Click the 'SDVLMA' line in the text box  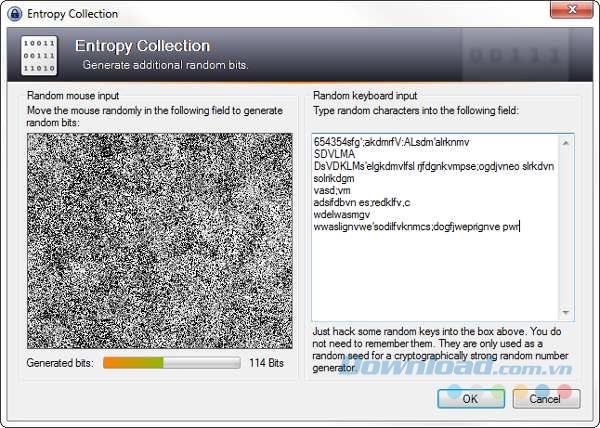pyautogui.click(x=334, y=154)
